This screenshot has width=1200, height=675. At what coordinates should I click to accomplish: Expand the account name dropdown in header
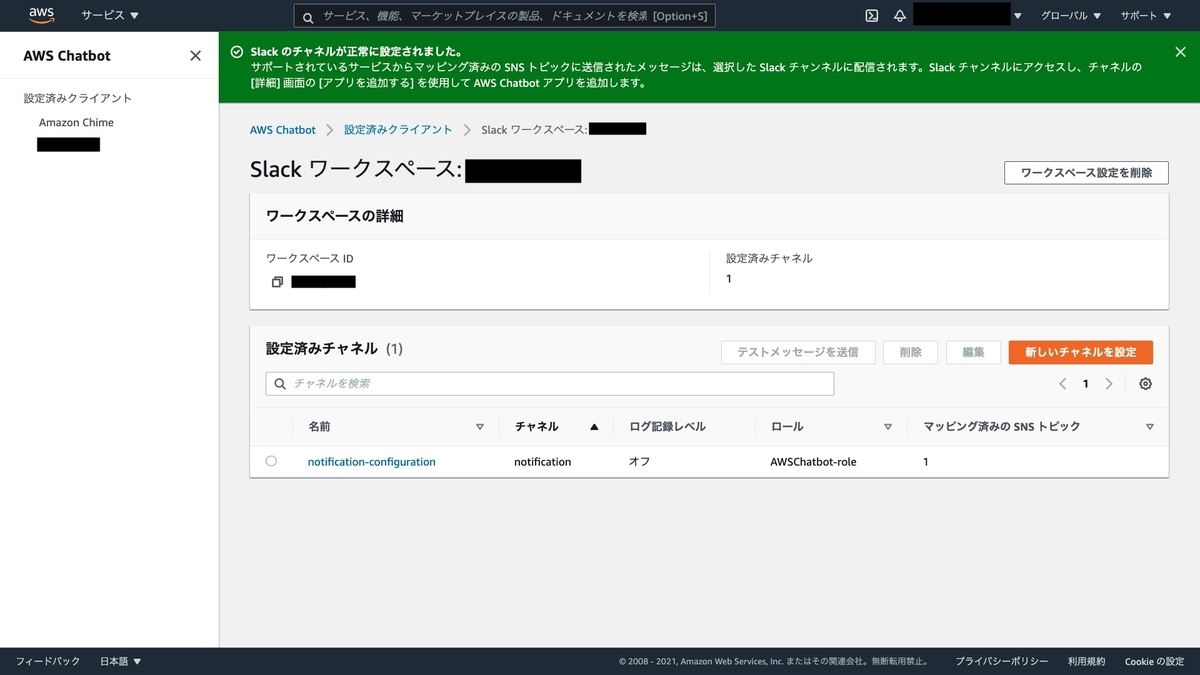(968, 16)
